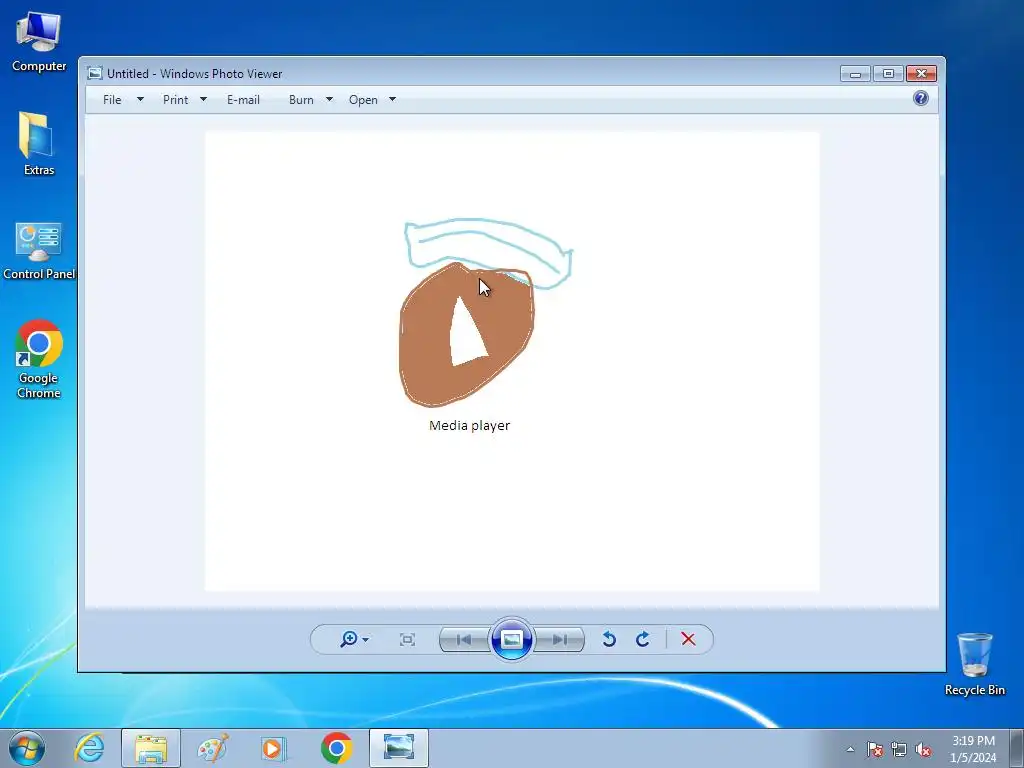1024x768 pixels.
Task: Click the Open menu item
Action: coord(363,99)
